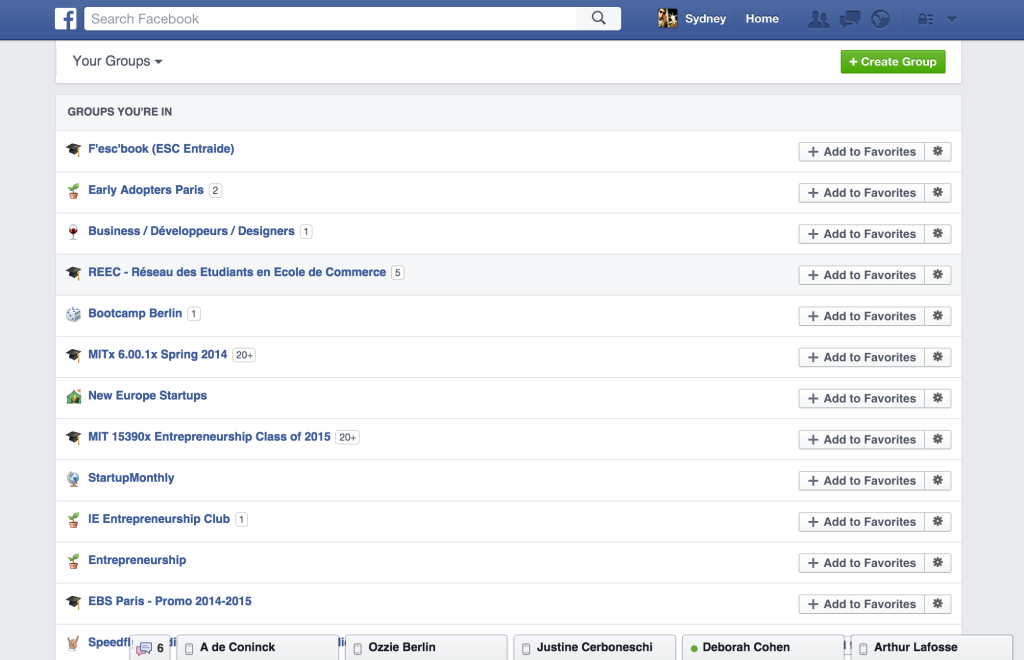
Task: Add StartupMonthly to Favorites
Action: pos(861,480)
